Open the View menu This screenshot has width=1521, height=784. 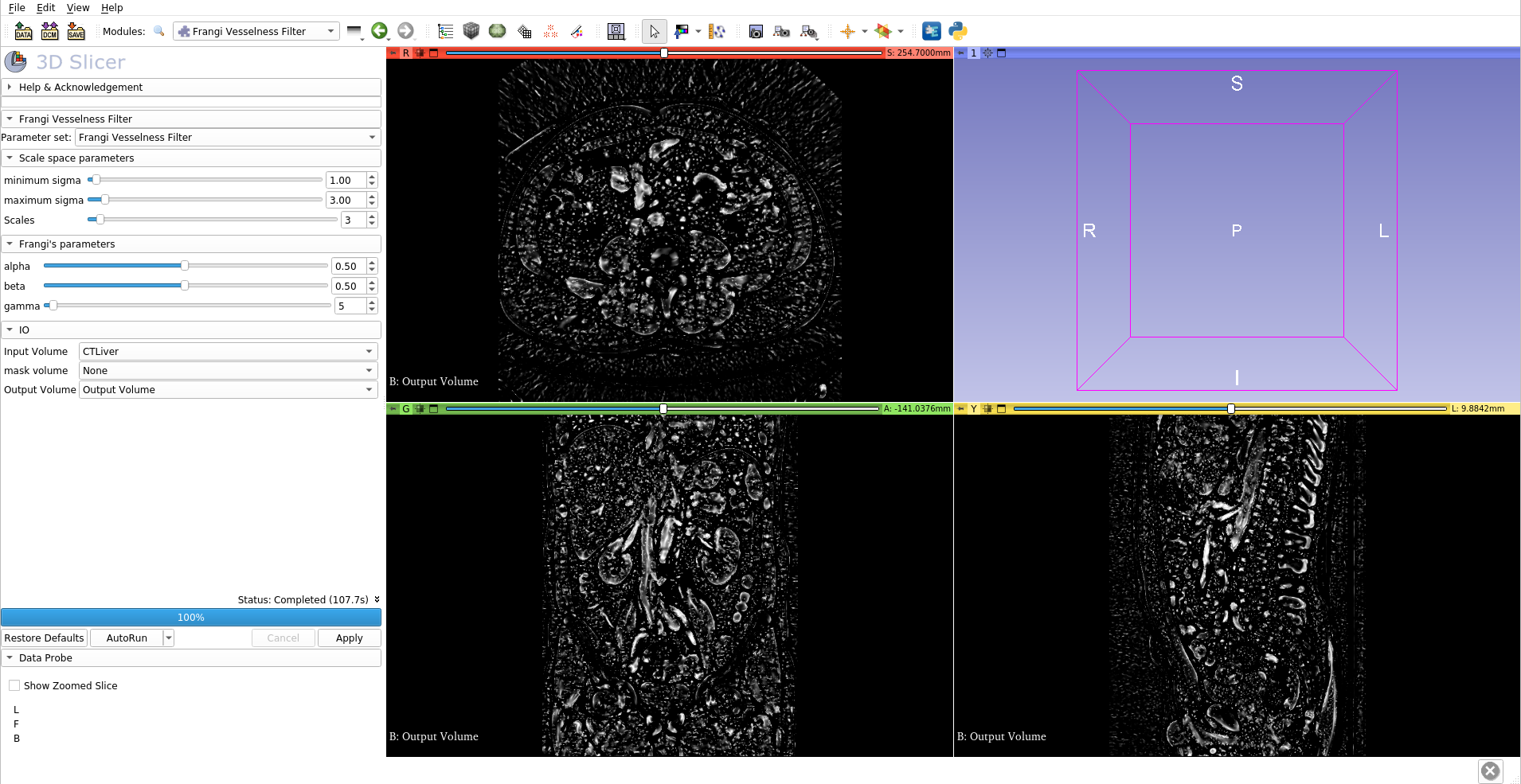click(x=77, y=8)
